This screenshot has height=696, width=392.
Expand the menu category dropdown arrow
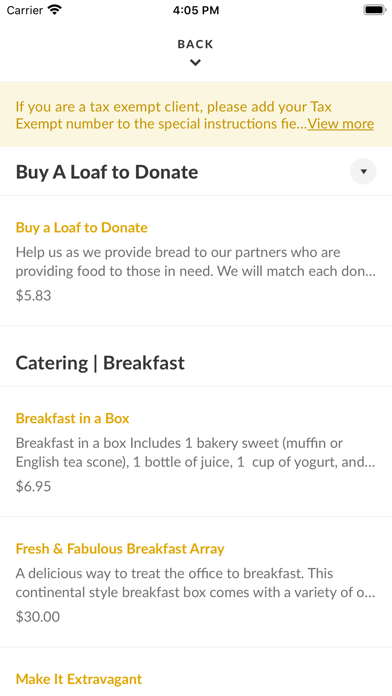[x=363, y=171]
